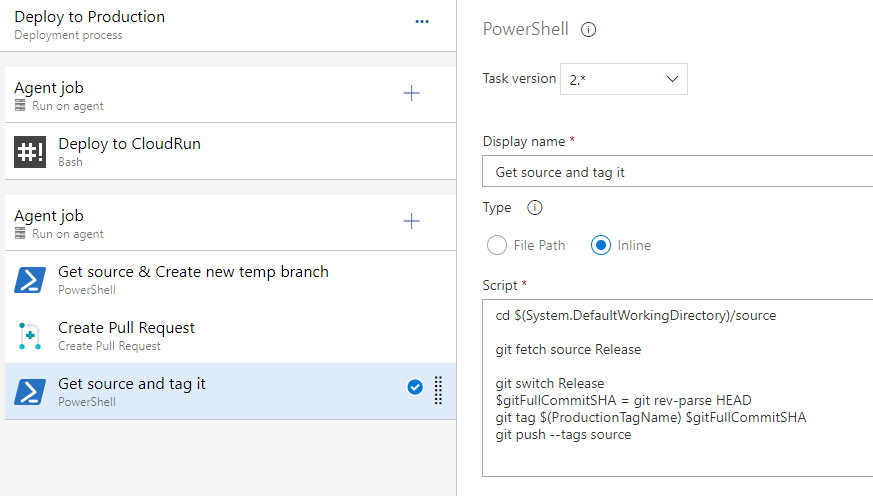Click the 'cd $(System.DefaultWorkingDirectory)/source' line
The width and height of the screenshot is (873, 496).
[x=635, y=316]
